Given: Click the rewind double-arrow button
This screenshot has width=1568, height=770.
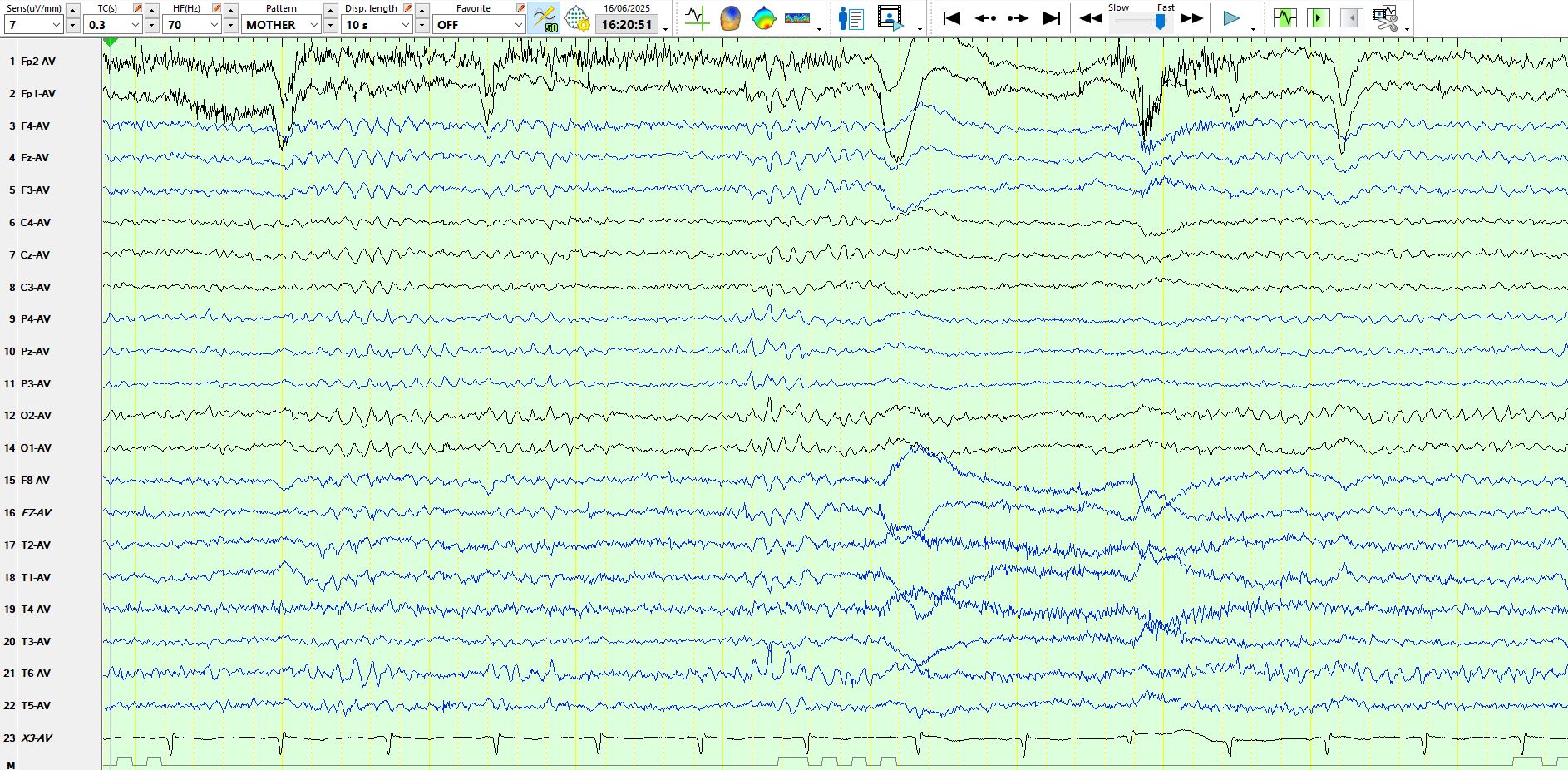Looking at the screenshot, I should 1091,18.
